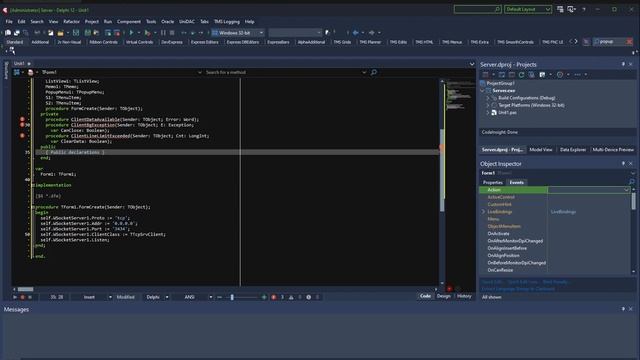The image size is (640, 360).
Task: Click the Save Desktop layout icon
Action: pyautogui.click(x=560, y=9)
